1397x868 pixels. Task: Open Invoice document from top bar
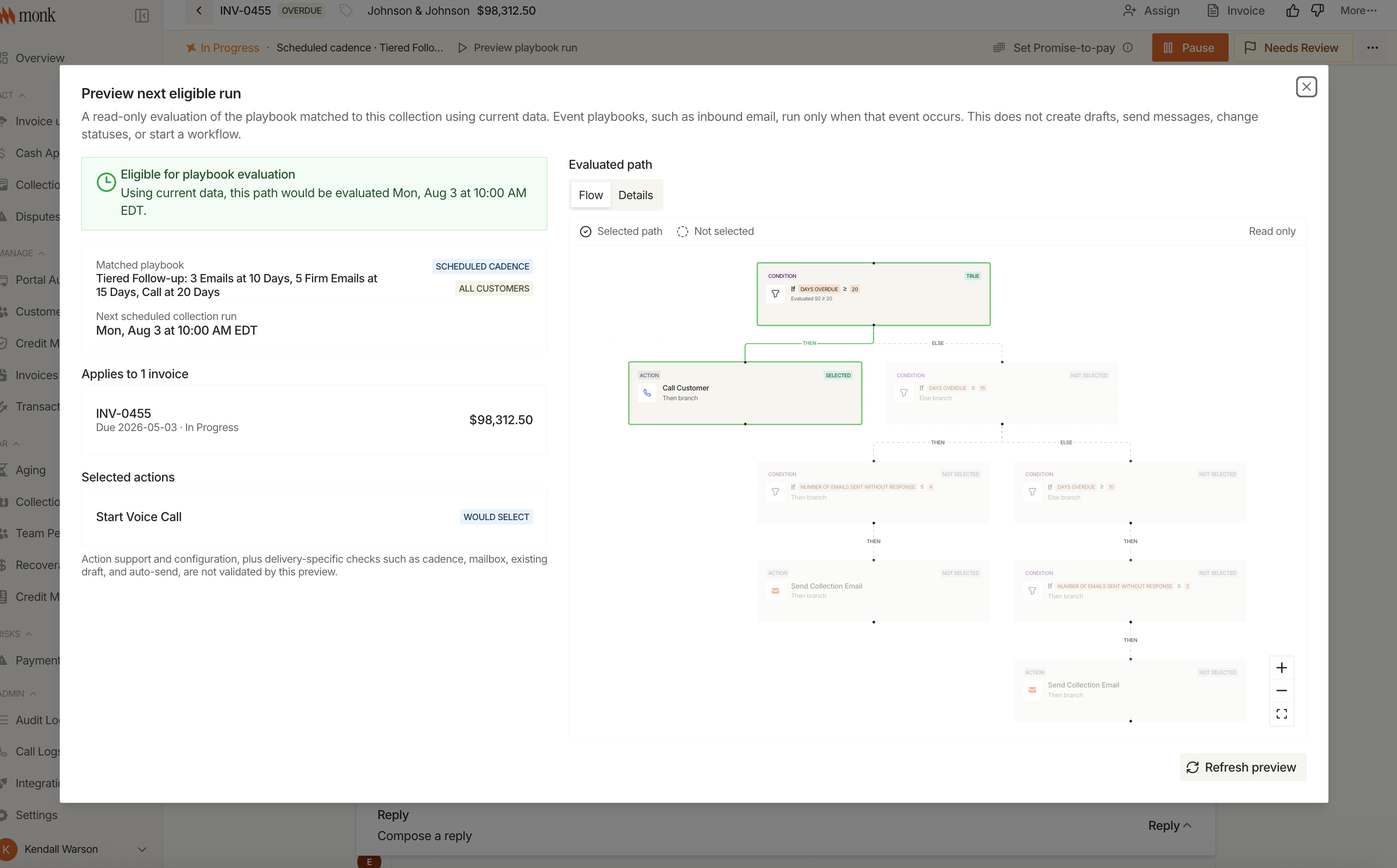coord(1235,10)
